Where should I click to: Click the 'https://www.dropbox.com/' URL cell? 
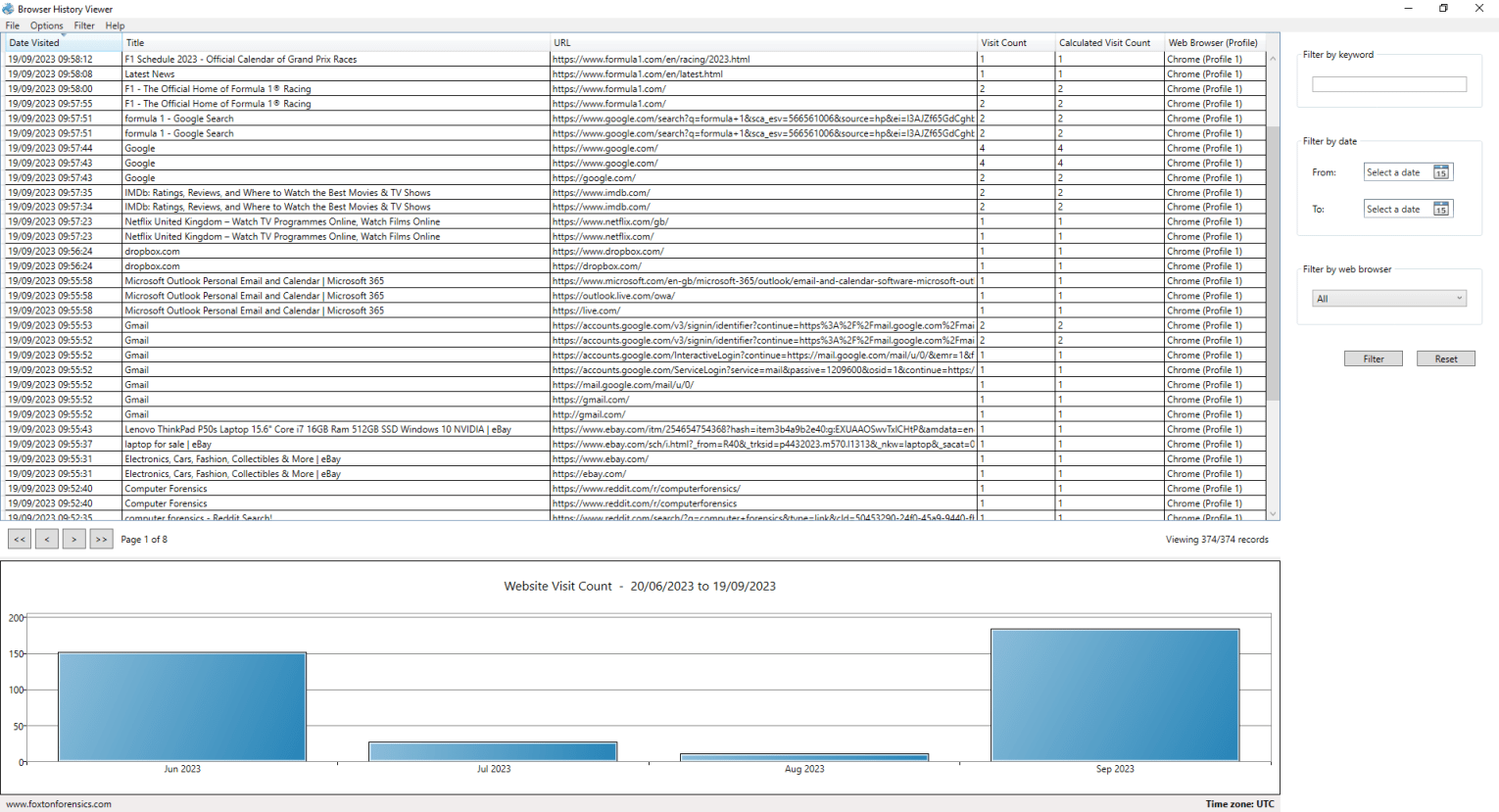[763, 251]
